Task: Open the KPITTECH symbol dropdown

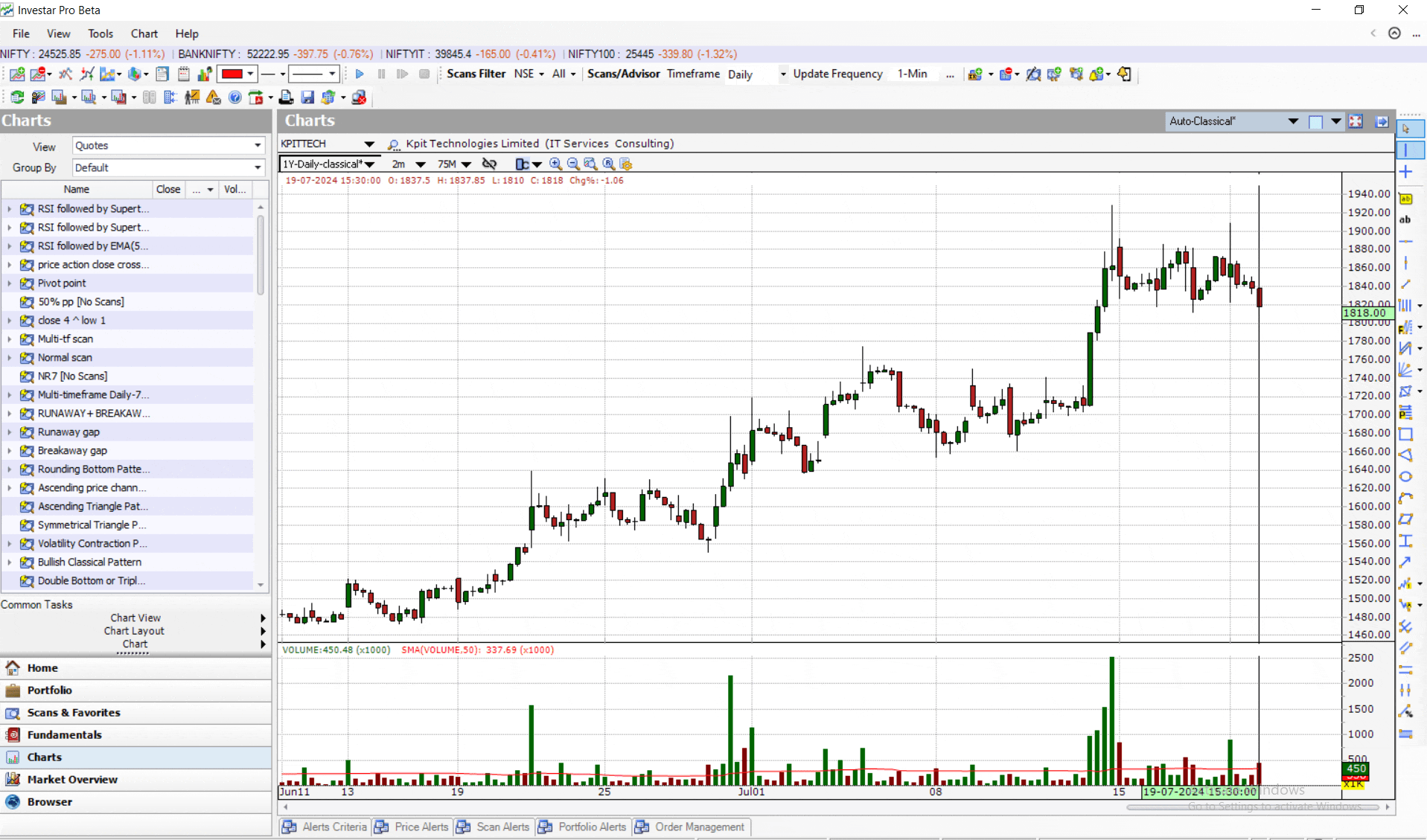Action: pyautogui.click(x=370, y=144)
